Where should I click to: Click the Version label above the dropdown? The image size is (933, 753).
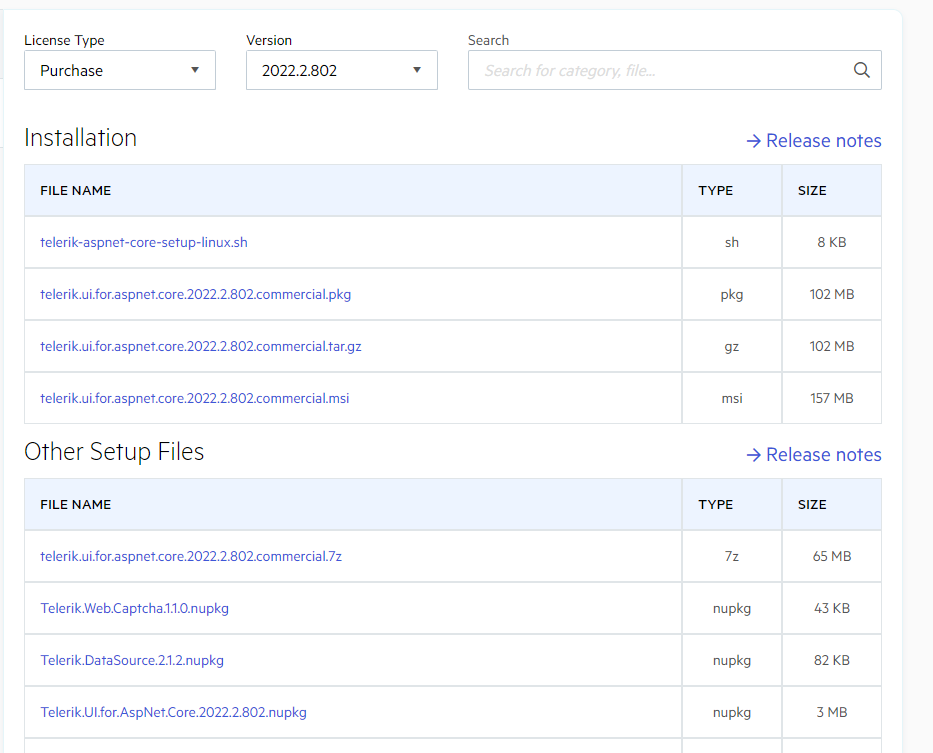(x=269, y=40)
